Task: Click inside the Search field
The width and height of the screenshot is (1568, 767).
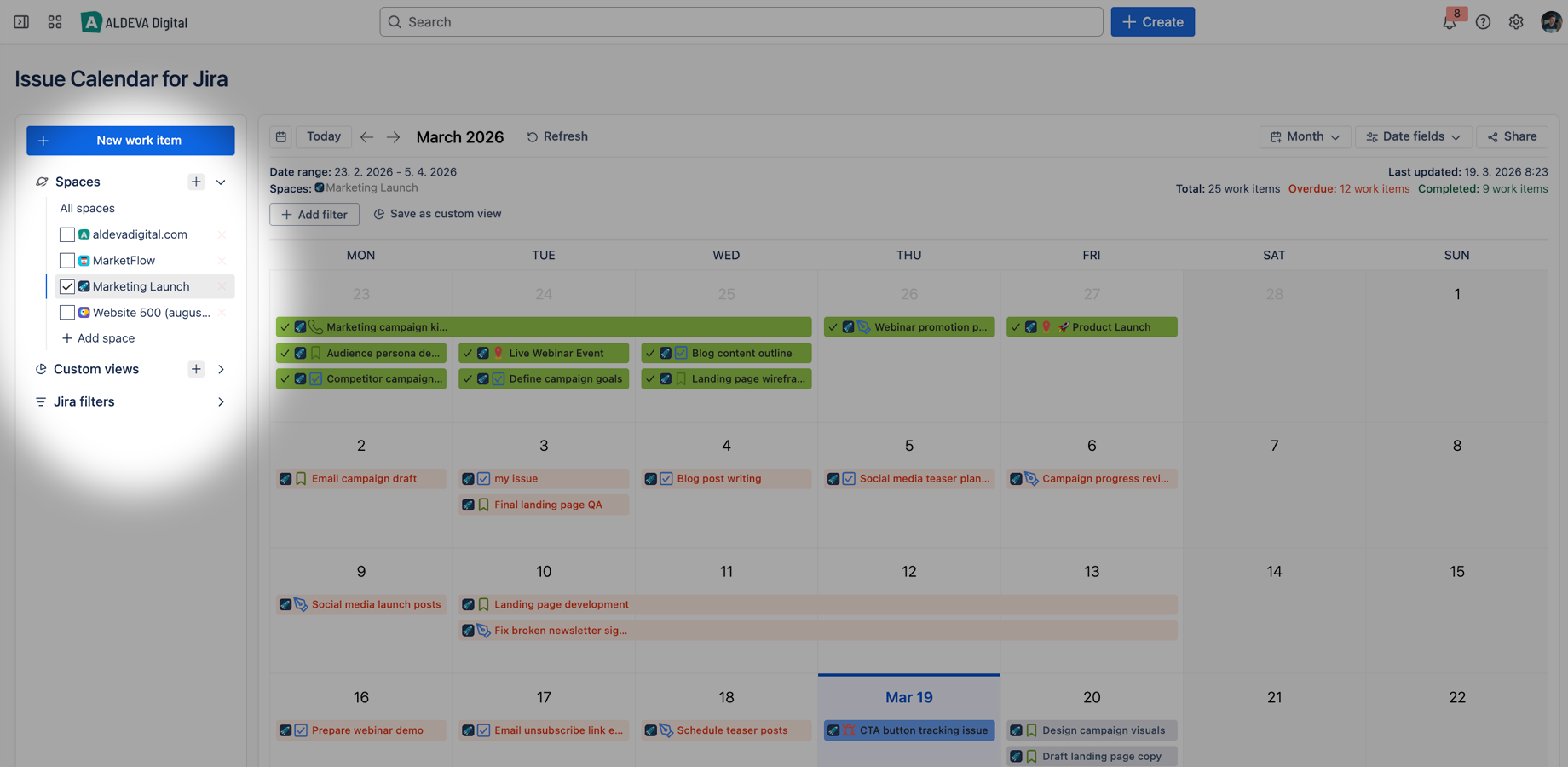Action: 740,21
